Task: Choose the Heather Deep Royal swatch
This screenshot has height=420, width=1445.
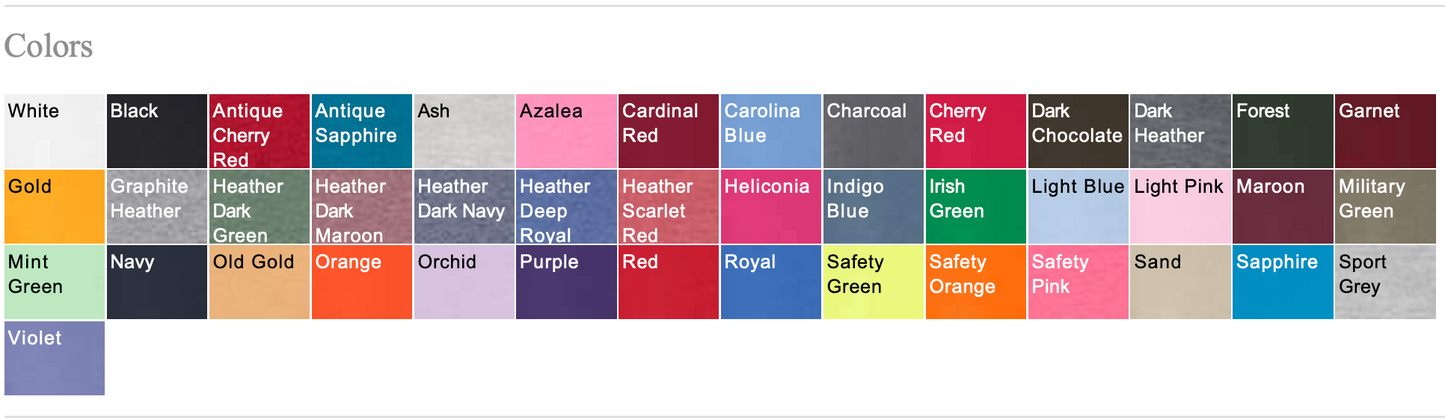Action: tap(566, 207)
